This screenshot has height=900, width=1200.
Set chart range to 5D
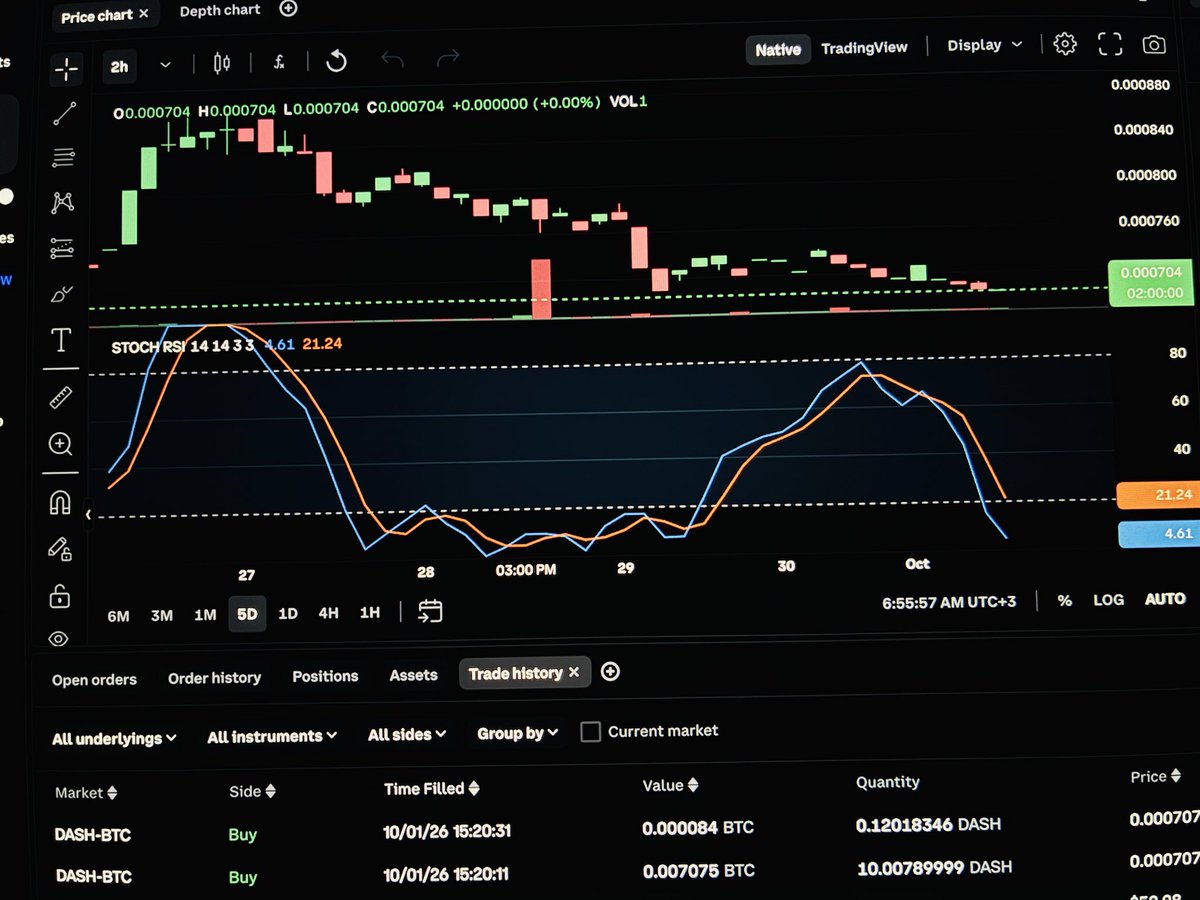pyautogui.click(x=247, y=614)
